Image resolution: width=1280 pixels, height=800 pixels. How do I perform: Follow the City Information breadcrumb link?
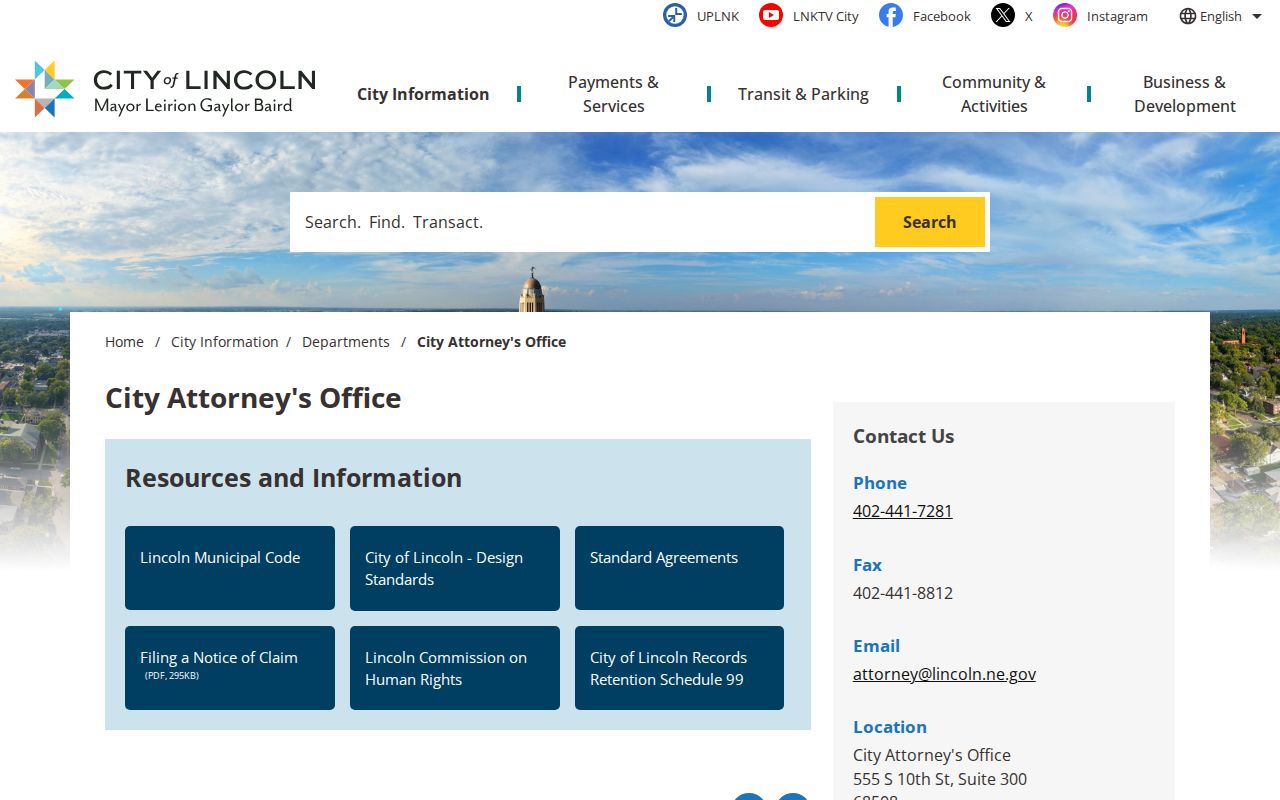(225, 342)
